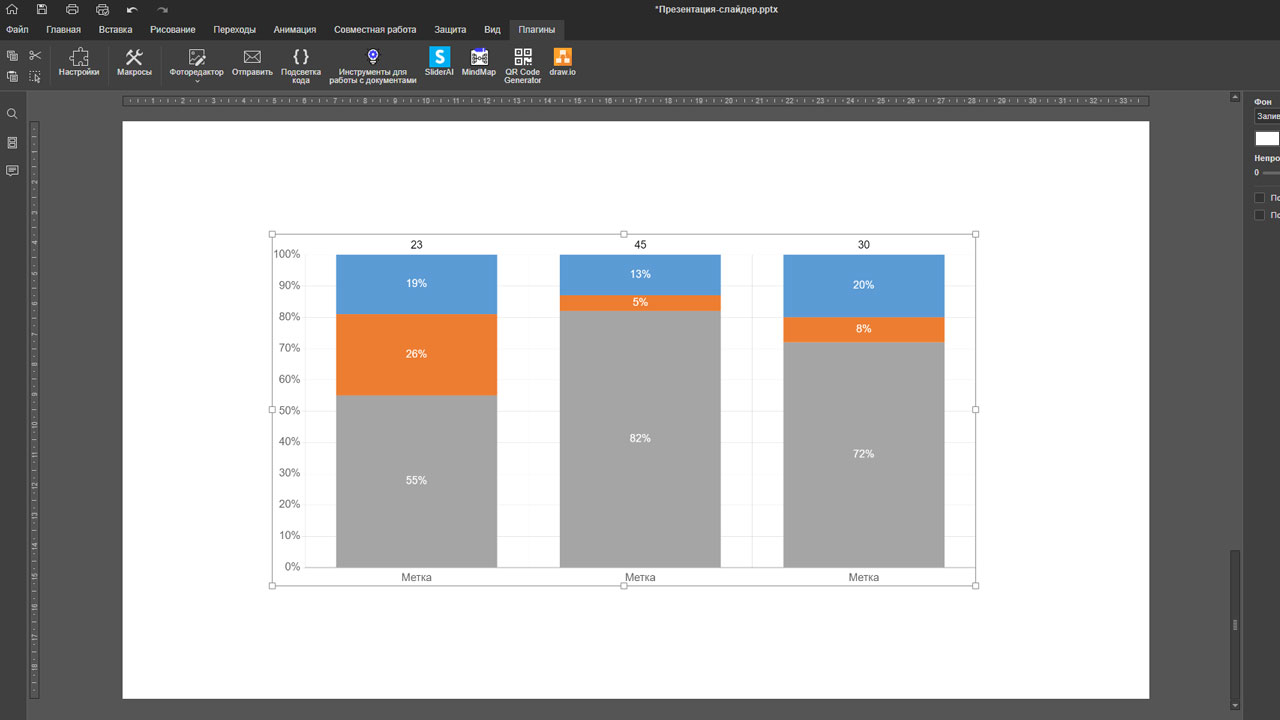Screen dimensions: 1280x720
Task: Open the home screen via house icon
Action: pos(12,9)
